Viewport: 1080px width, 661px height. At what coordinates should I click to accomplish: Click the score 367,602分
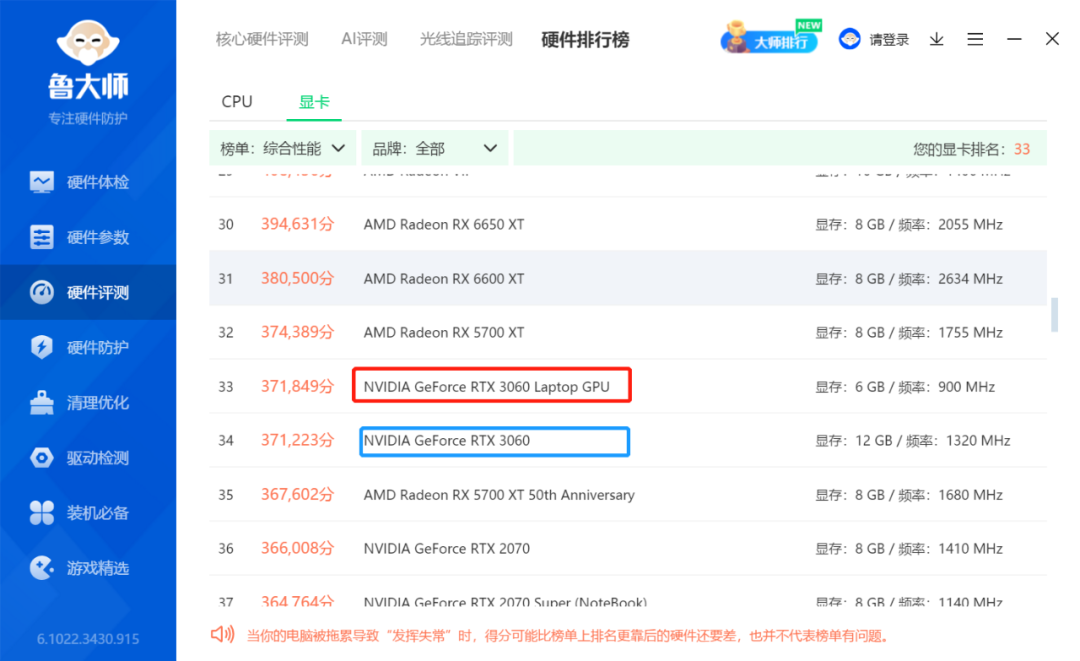click(297, 494)
